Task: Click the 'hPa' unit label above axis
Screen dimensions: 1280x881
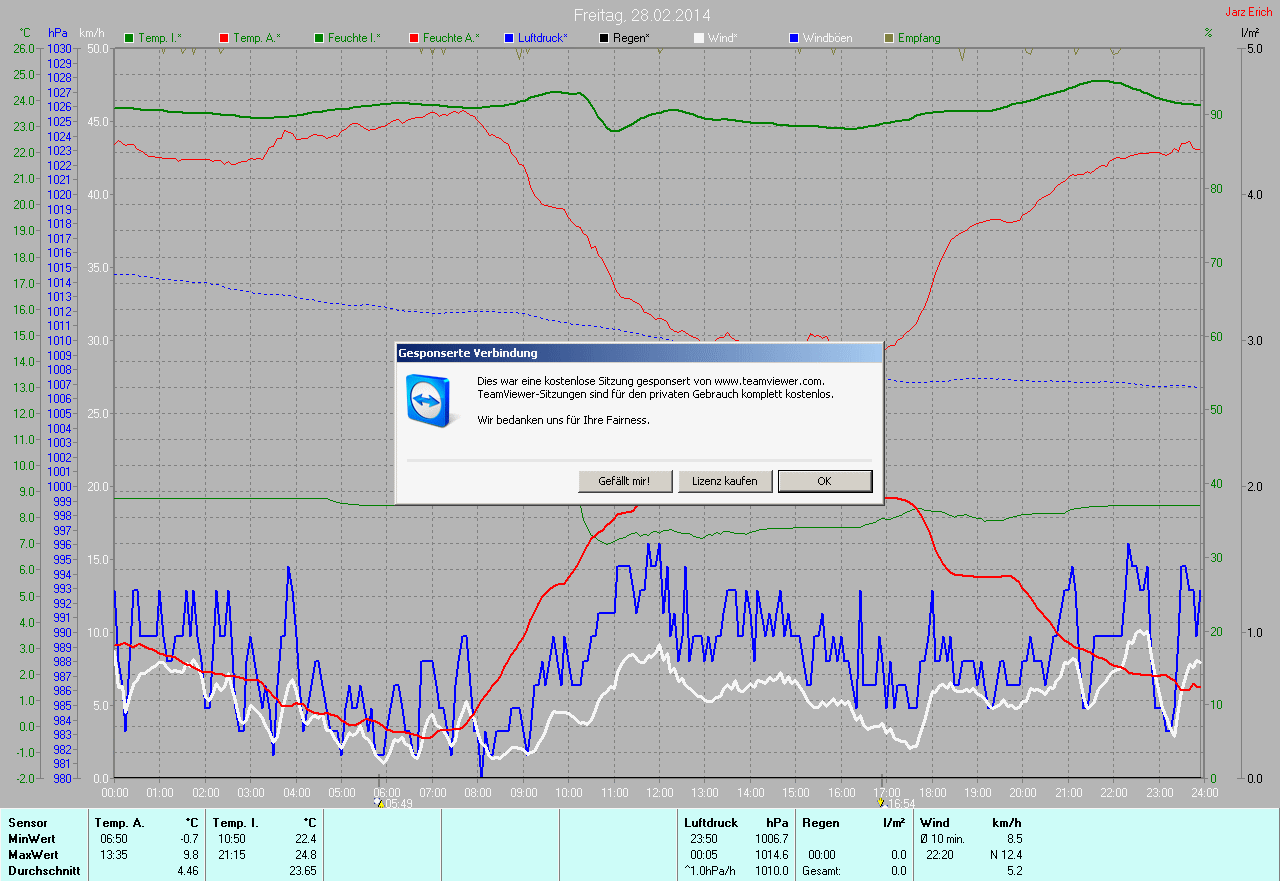Action: pyautogui.click(x=57, y=33)
